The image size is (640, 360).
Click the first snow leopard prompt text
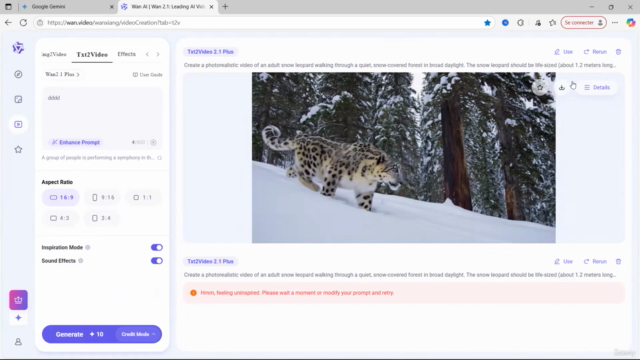400,65
